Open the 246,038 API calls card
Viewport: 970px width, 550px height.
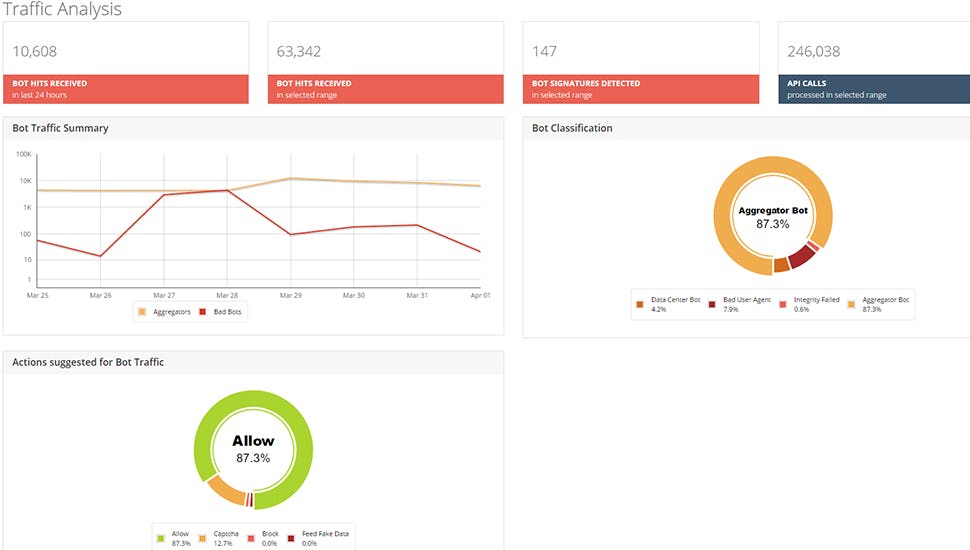pos(873,62)
